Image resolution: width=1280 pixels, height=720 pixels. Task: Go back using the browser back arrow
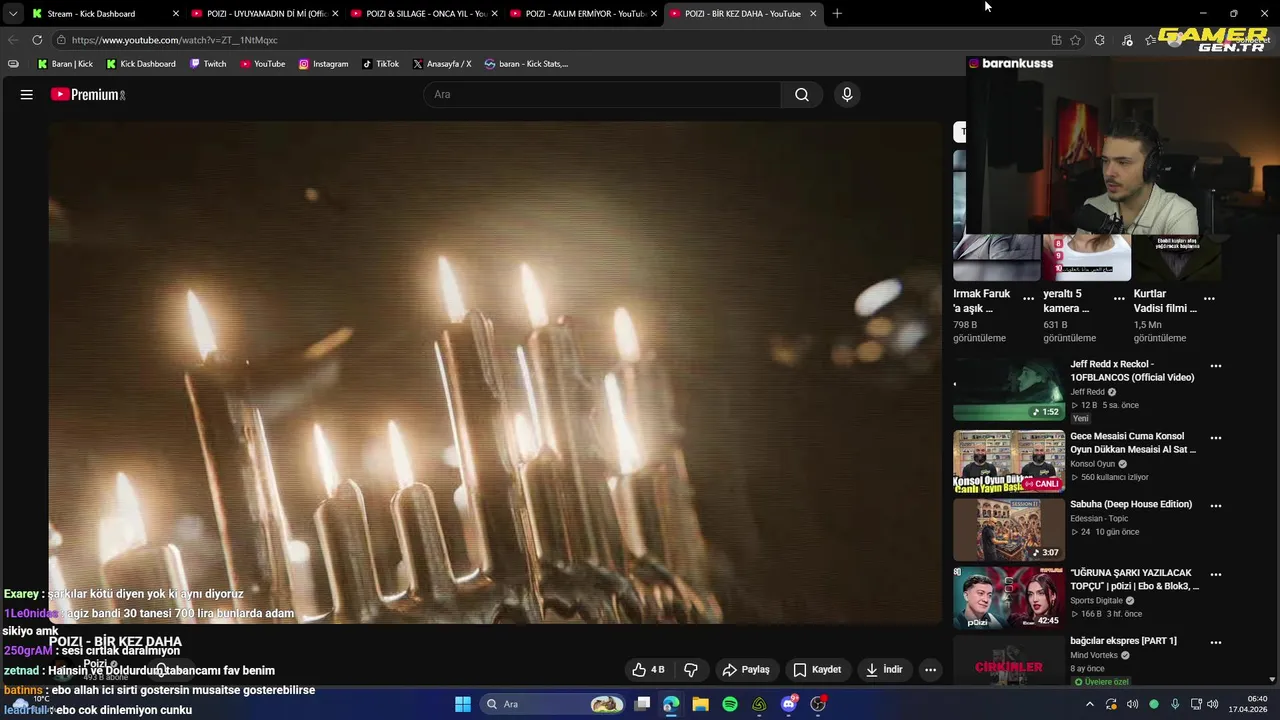(12, 40)
